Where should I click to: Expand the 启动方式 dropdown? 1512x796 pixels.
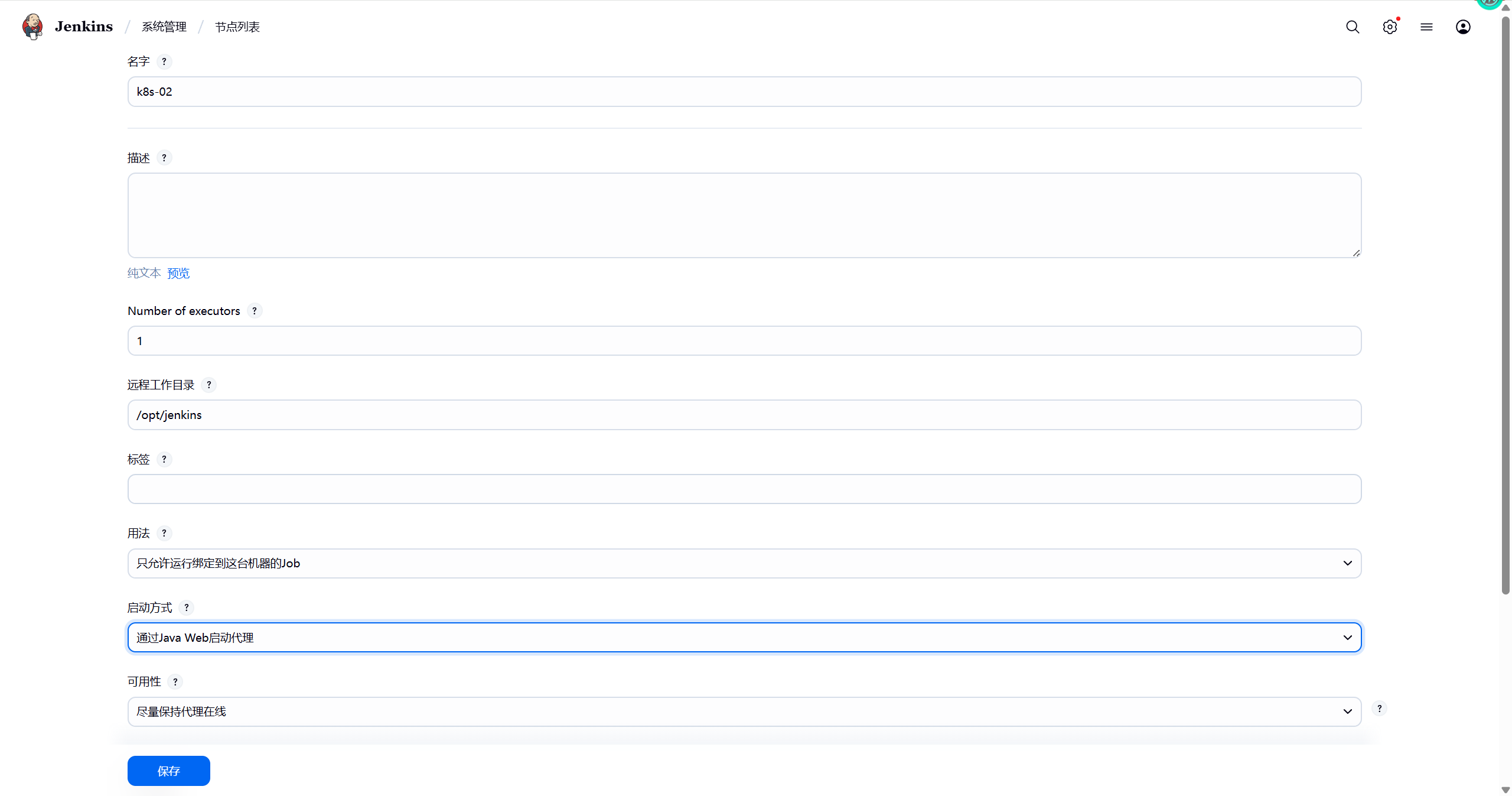click(x=744, y=637)
